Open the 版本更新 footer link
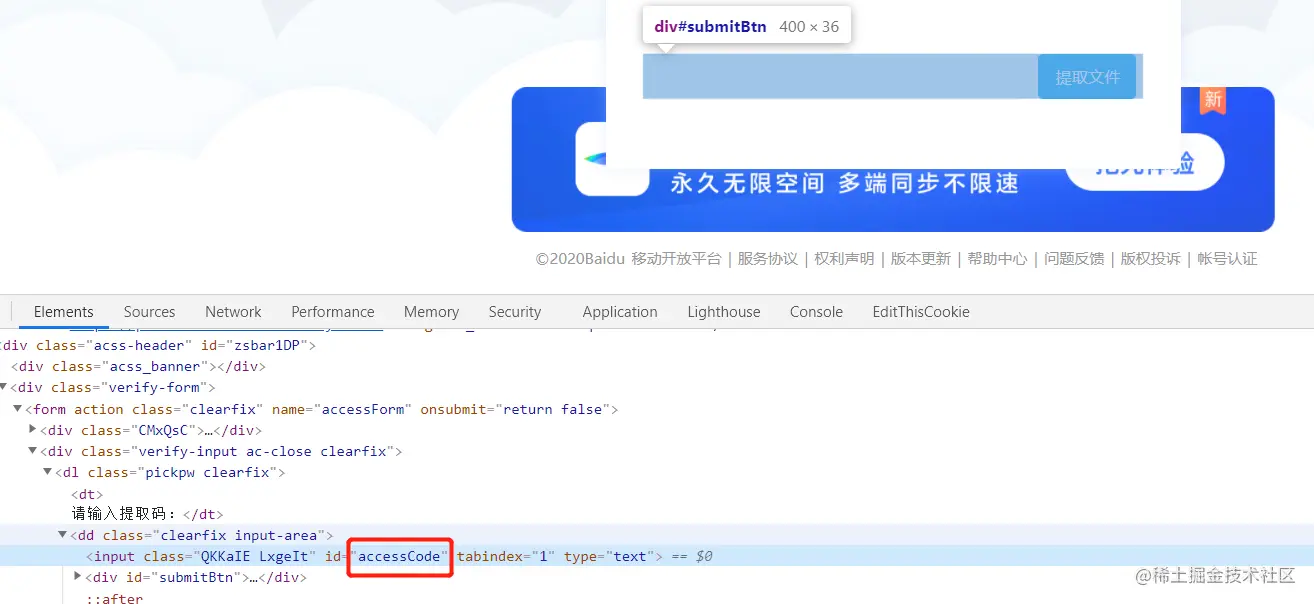1314x604 pixels. 921,259
